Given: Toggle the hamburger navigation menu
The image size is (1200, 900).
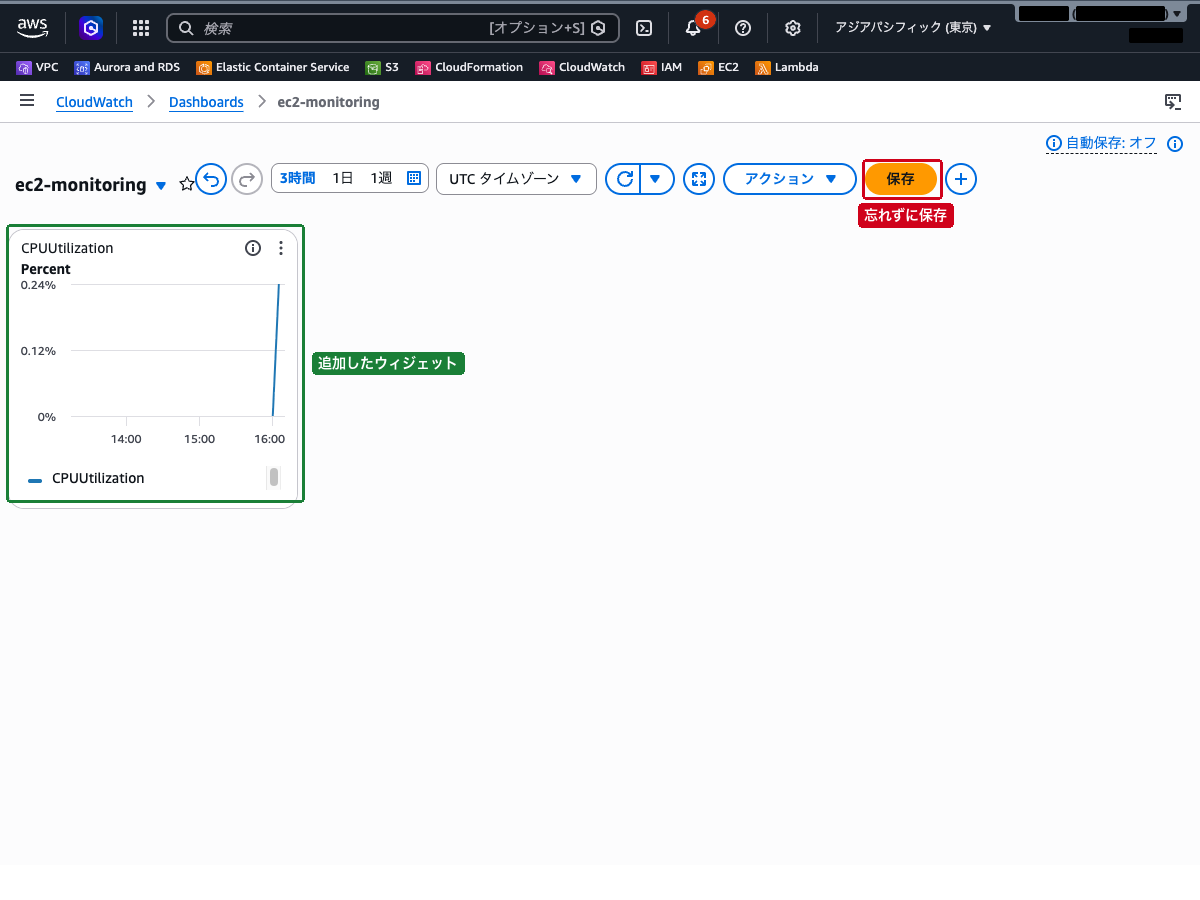Looking at the screenshot, I should tap(27, 101).
